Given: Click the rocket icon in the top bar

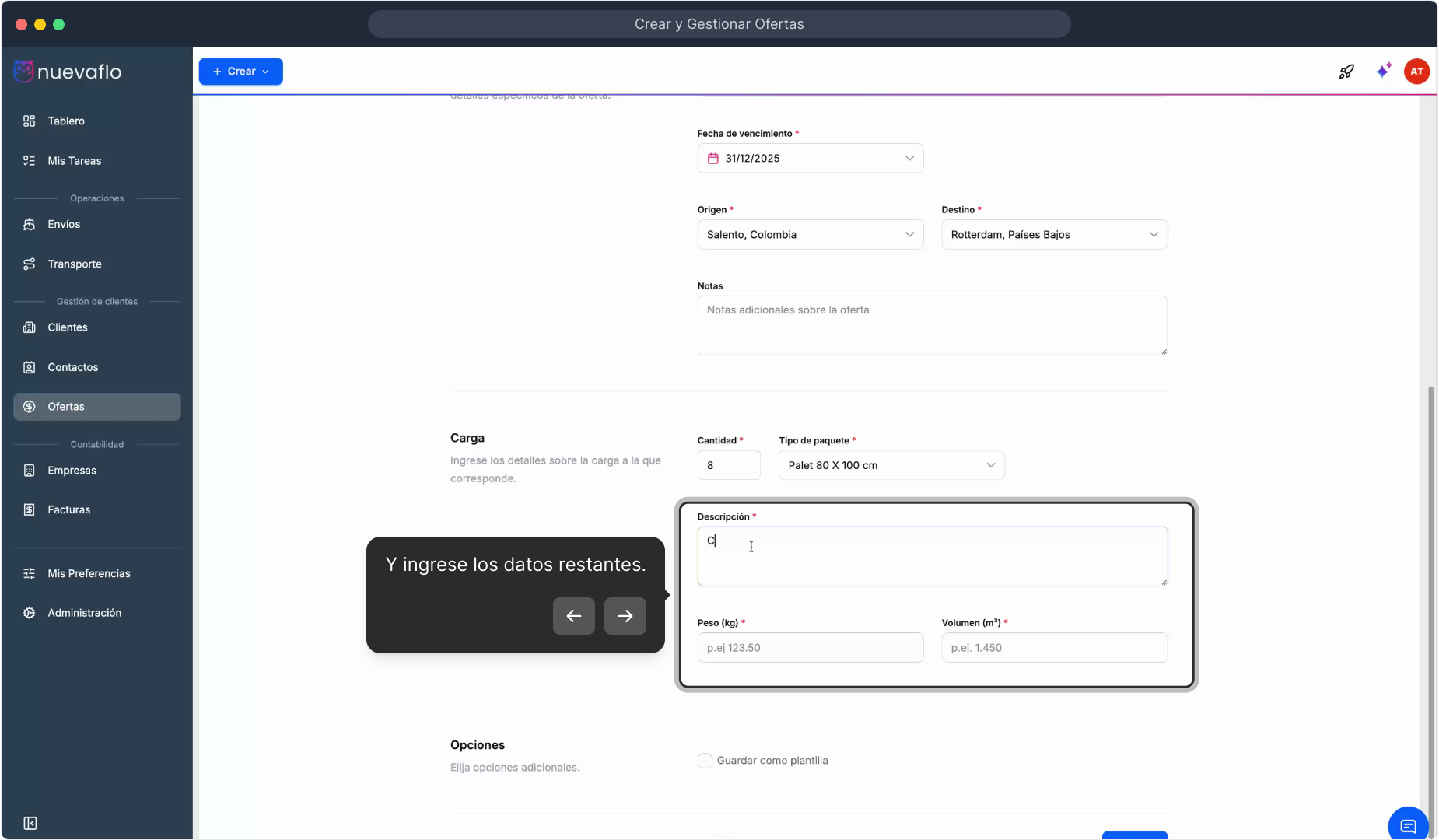Looking at the screenshot, I should point(1346,72).
